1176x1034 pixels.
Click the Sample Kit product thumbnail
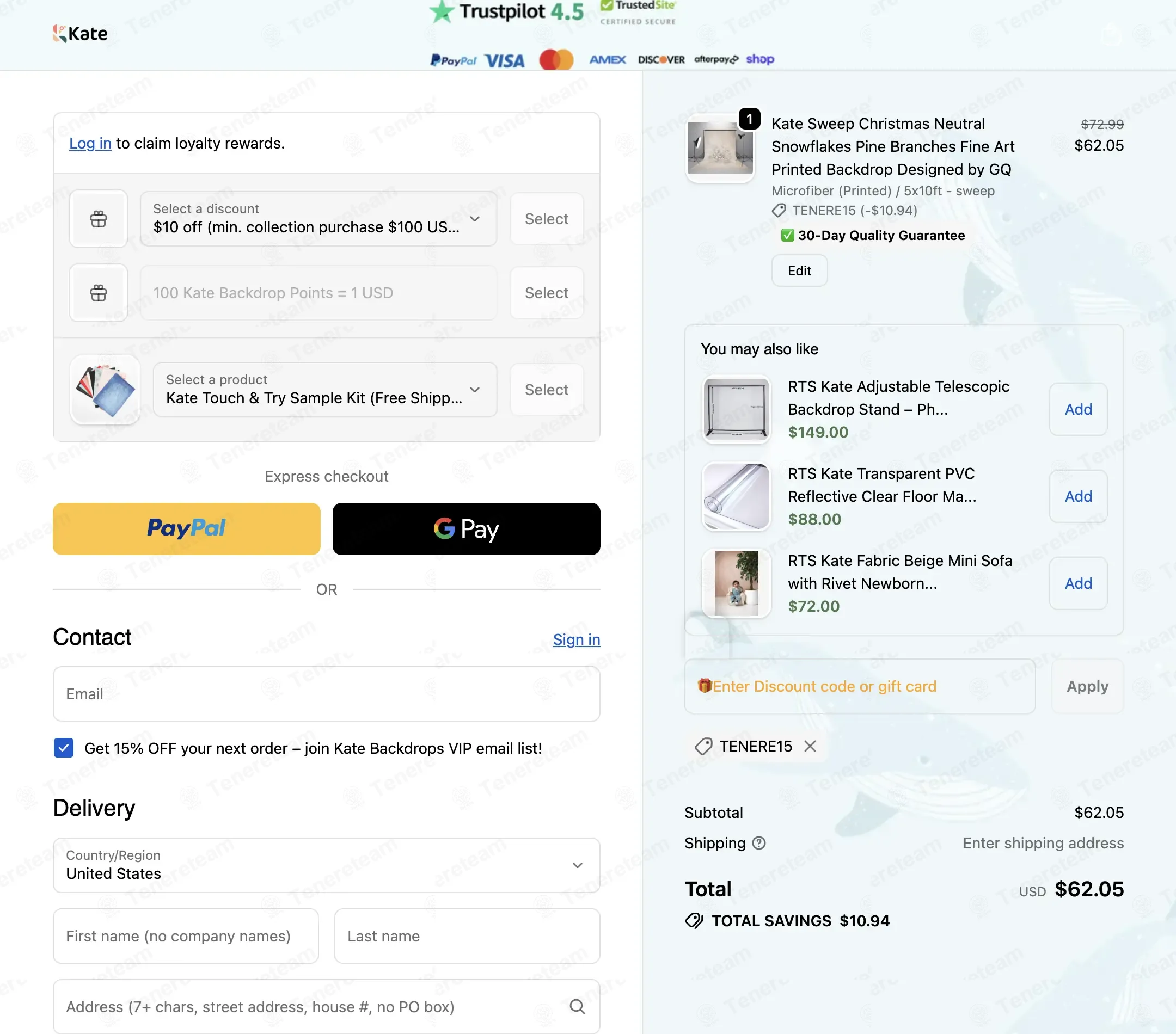(105, 389)
